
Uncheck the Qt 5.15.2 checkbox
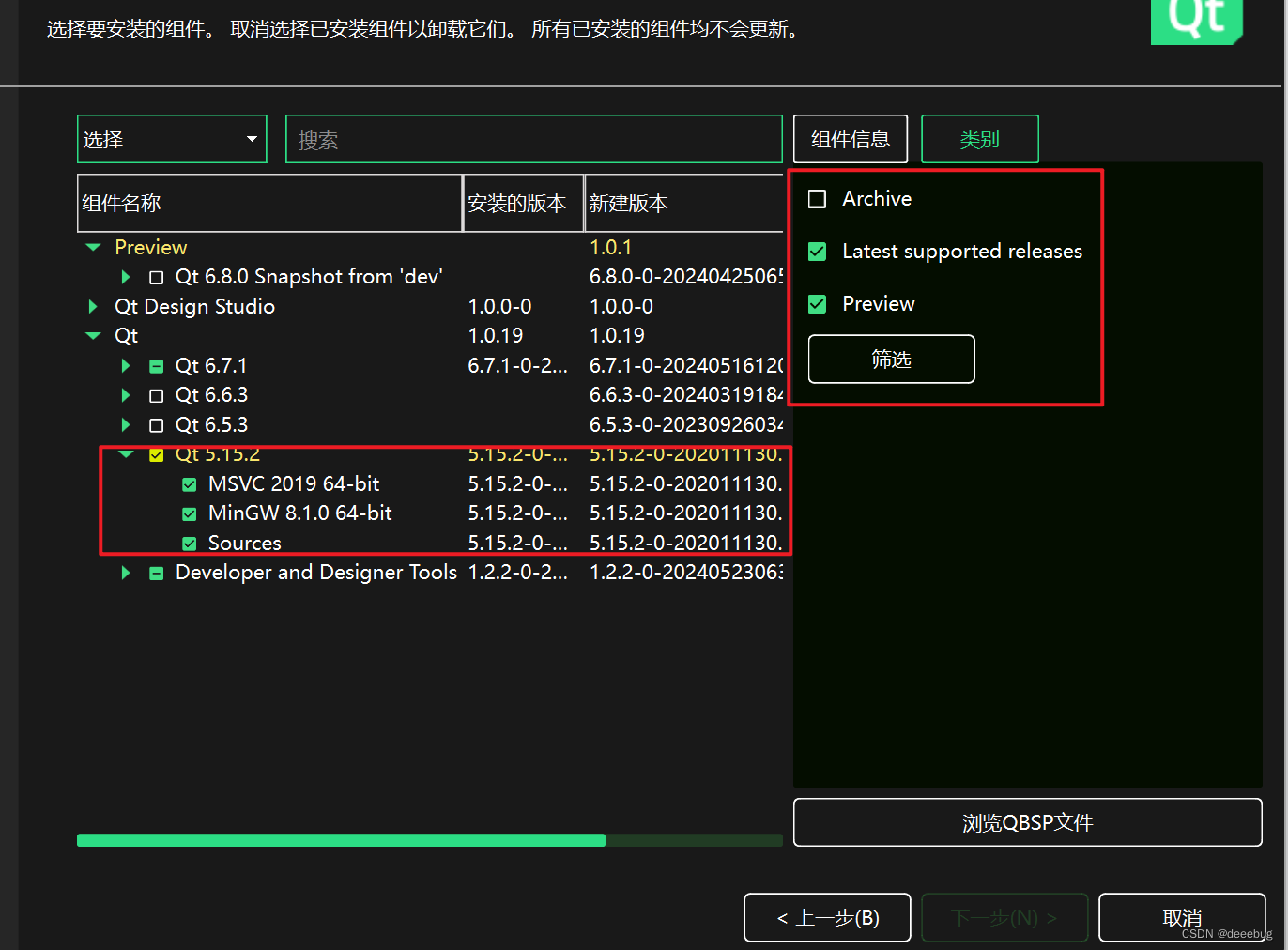coord(157,455)
